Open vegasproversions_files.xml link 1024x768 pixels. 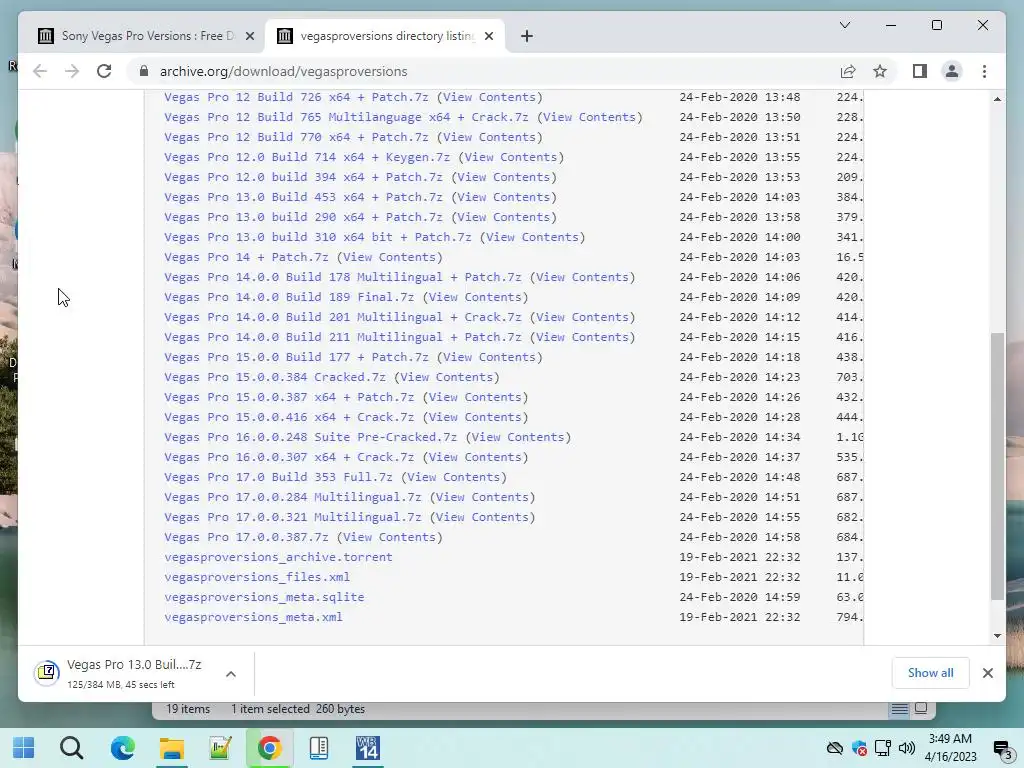tap(257, 577)
